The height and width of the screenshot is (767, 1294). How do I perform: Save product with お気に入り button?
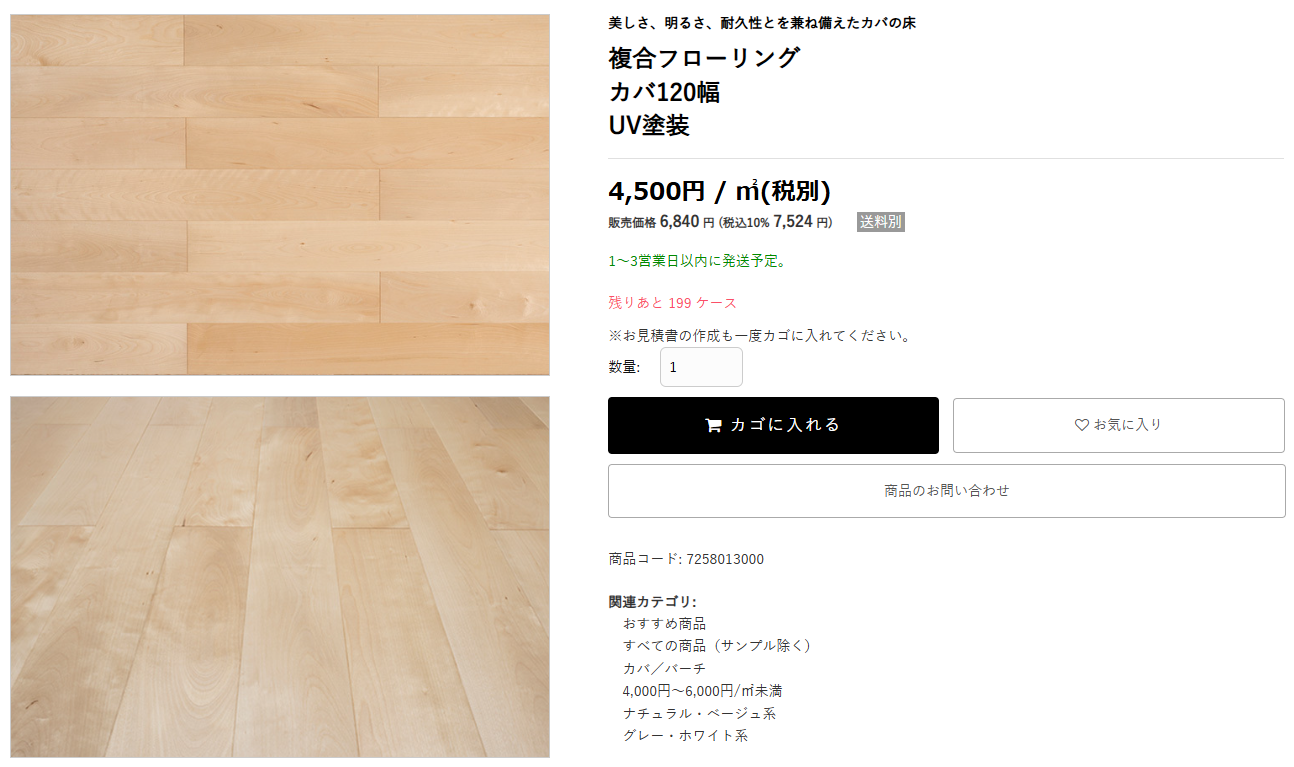[1118, 425]
